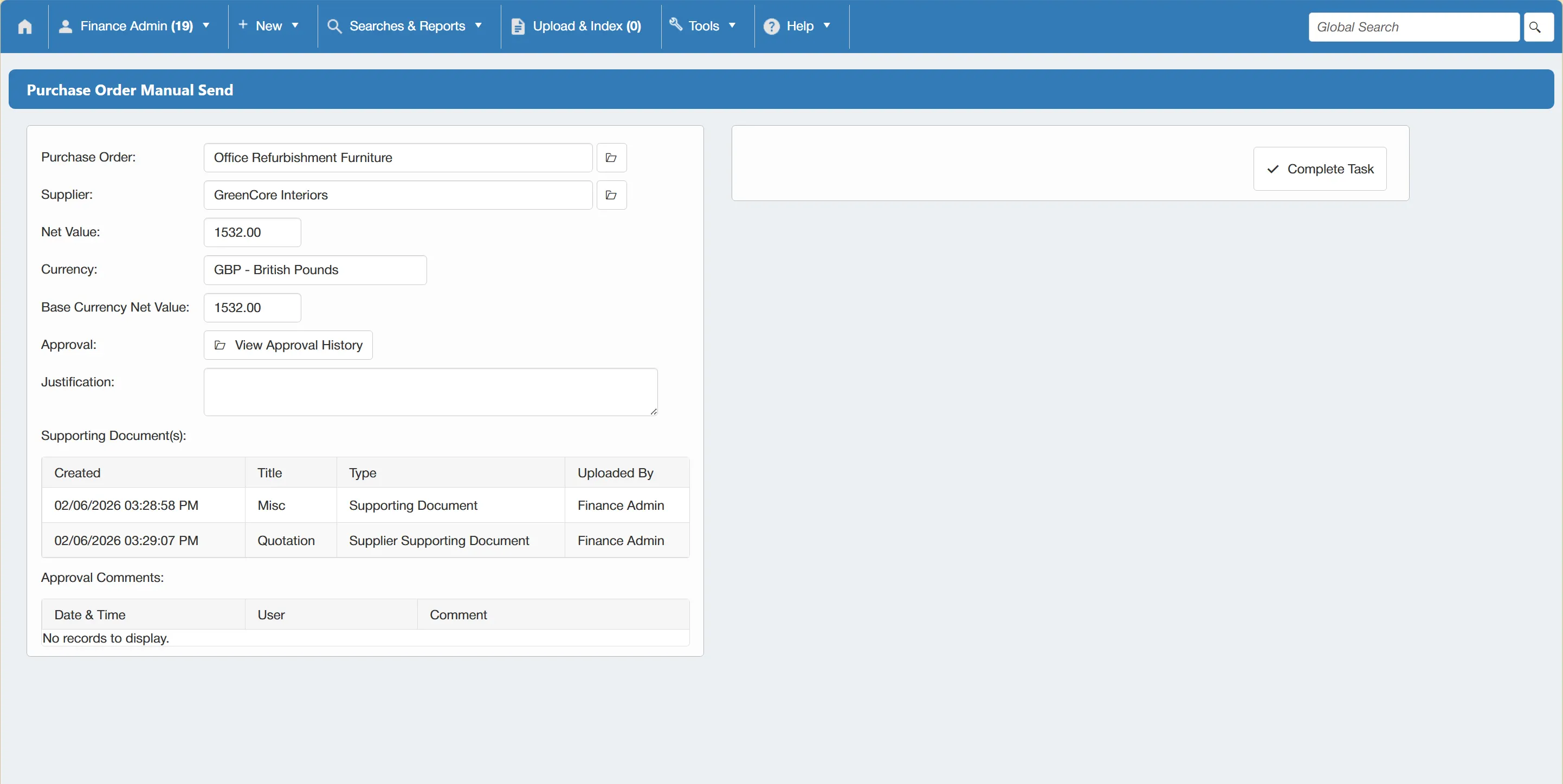Click the Tools wrench icon

(x=675, y=24)
